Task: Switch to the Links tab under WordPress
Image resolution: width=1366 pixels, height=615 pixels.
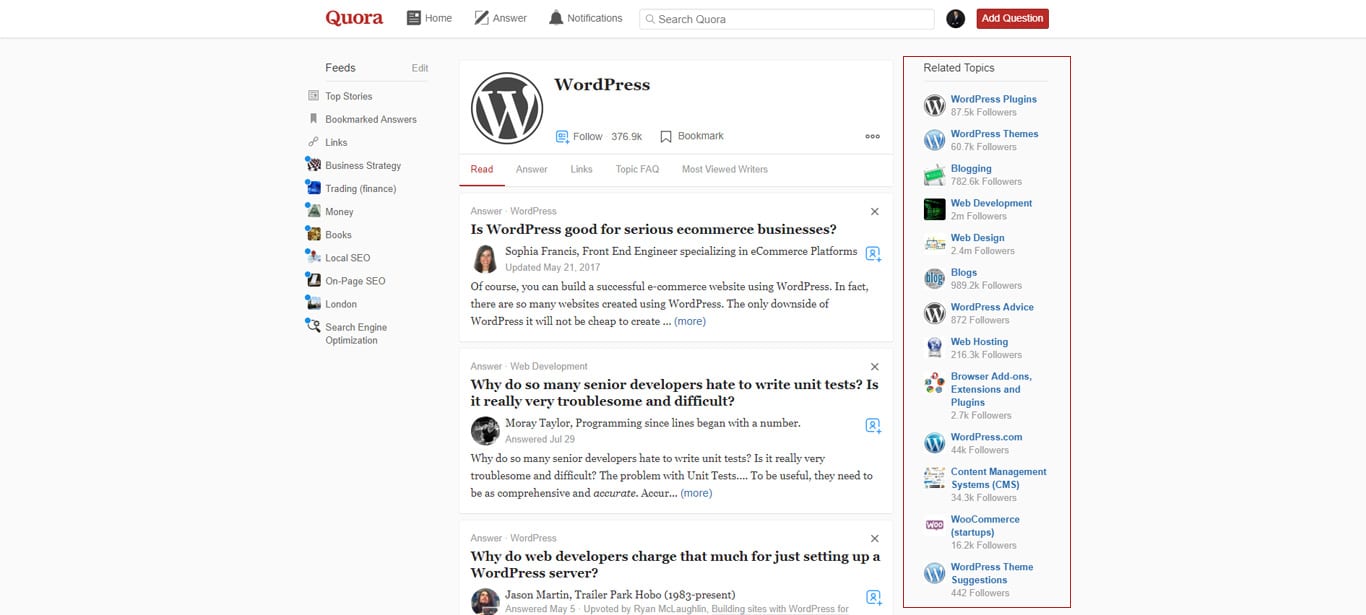Action: point(582,169)
